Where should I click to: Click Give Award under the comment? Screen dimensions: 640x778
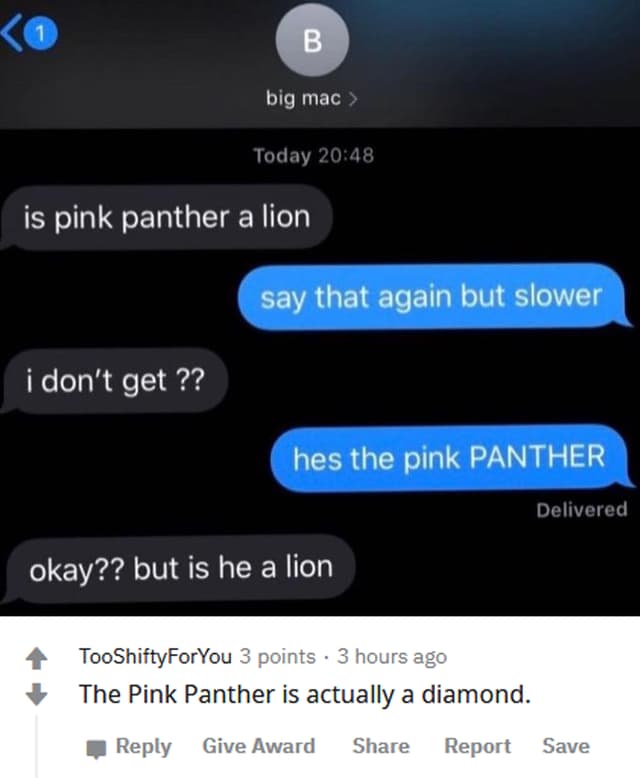point(258,746)
